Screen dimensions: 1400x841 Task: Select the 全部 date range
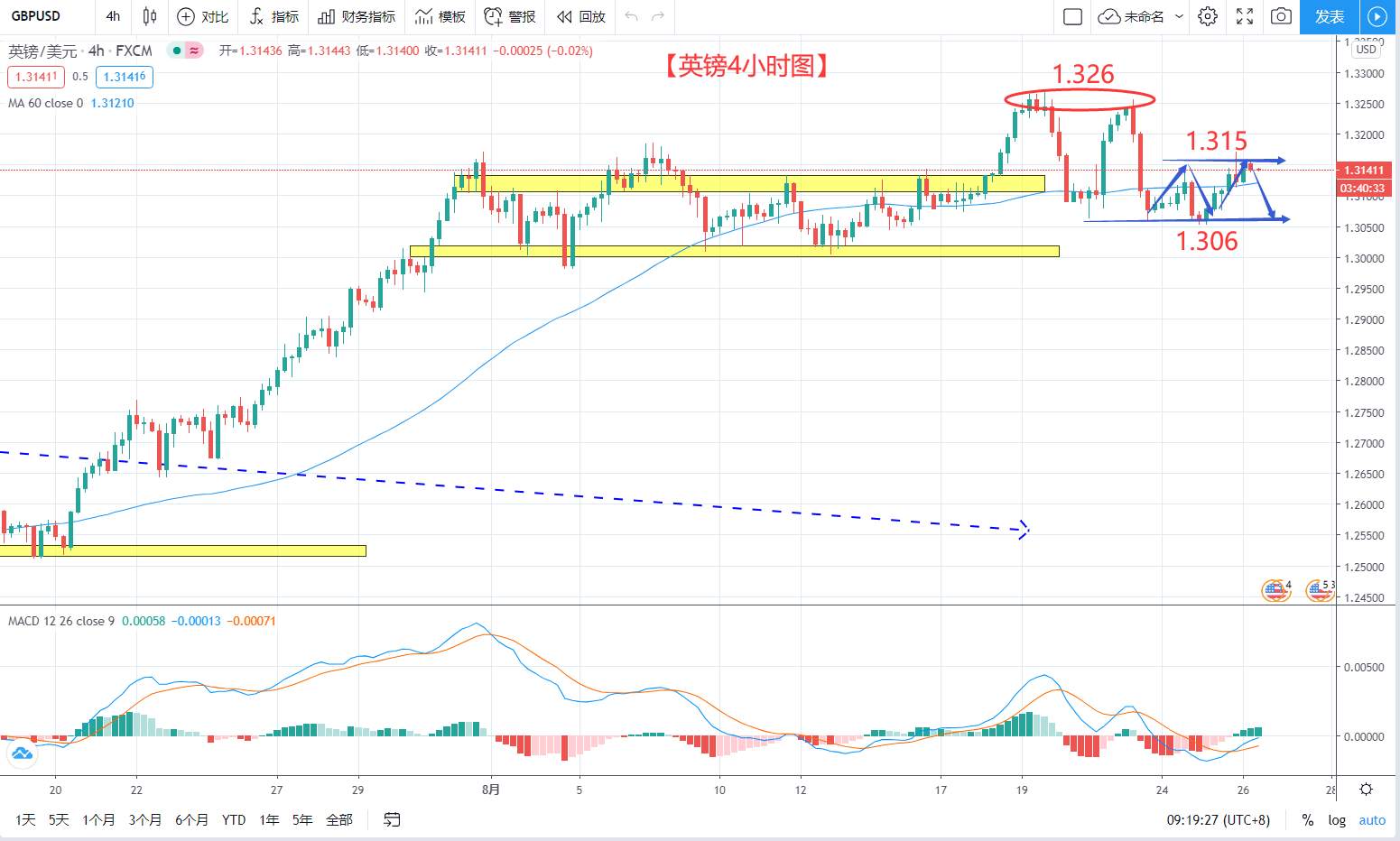(x=339, y=819)
